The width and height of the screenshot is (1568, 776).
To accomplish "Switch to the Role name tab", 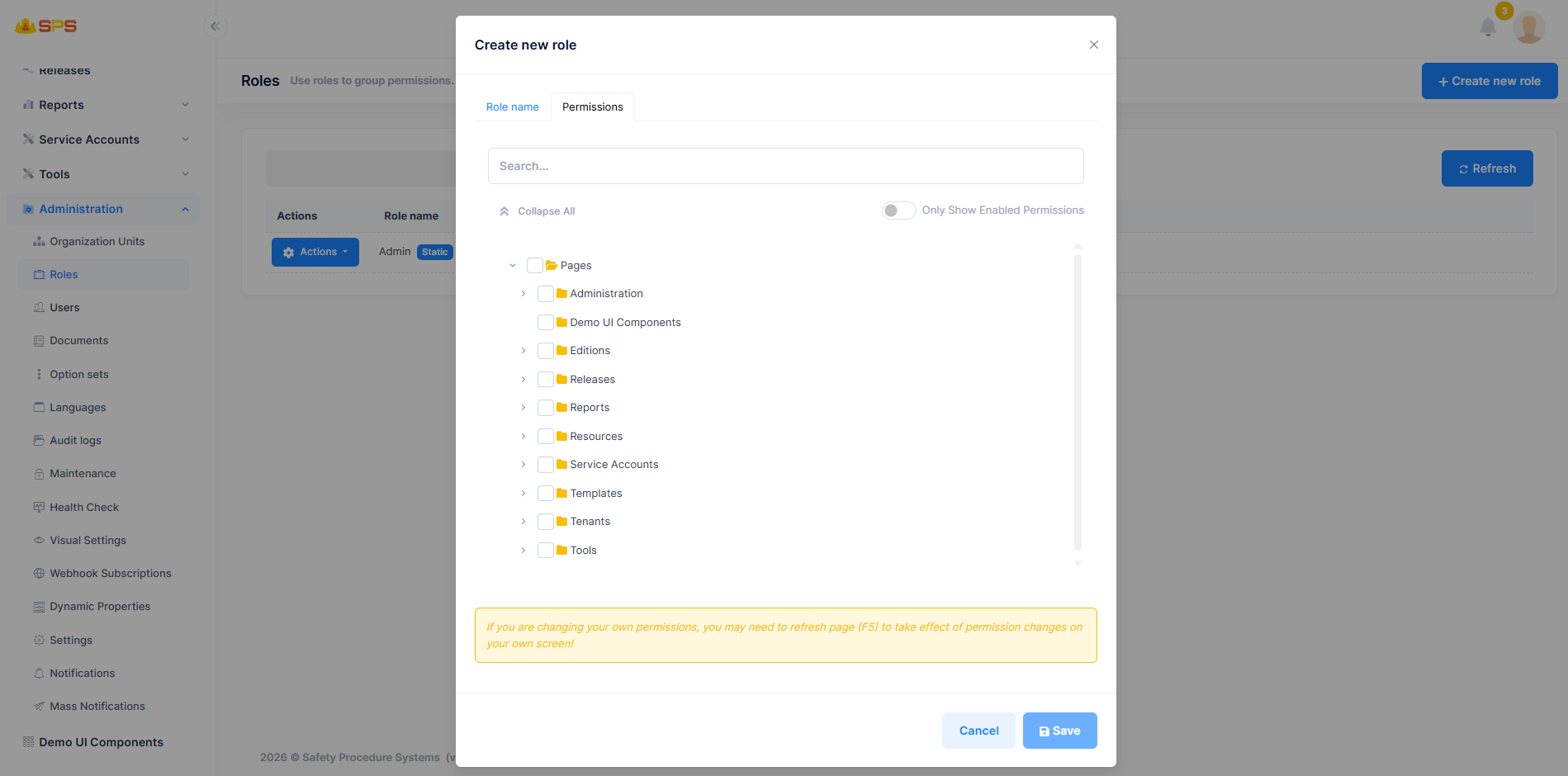I will [513, 107].
